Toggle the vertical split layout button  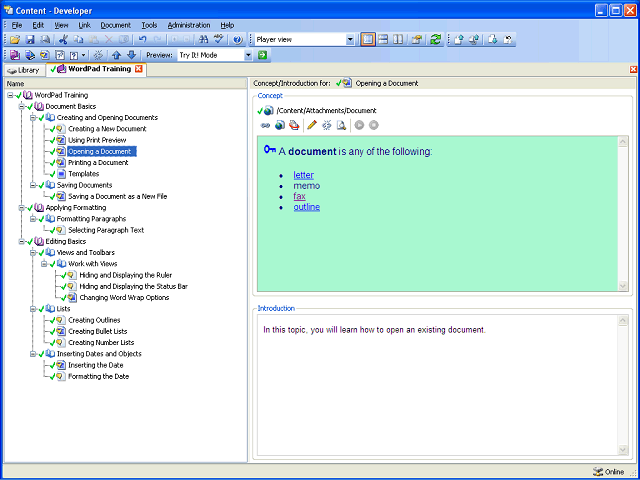pos(398,40)
